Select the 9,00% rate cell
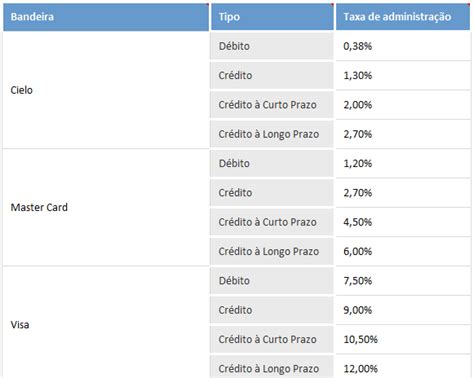This screenshot has height=378, width=474. (x=403, y=310)
